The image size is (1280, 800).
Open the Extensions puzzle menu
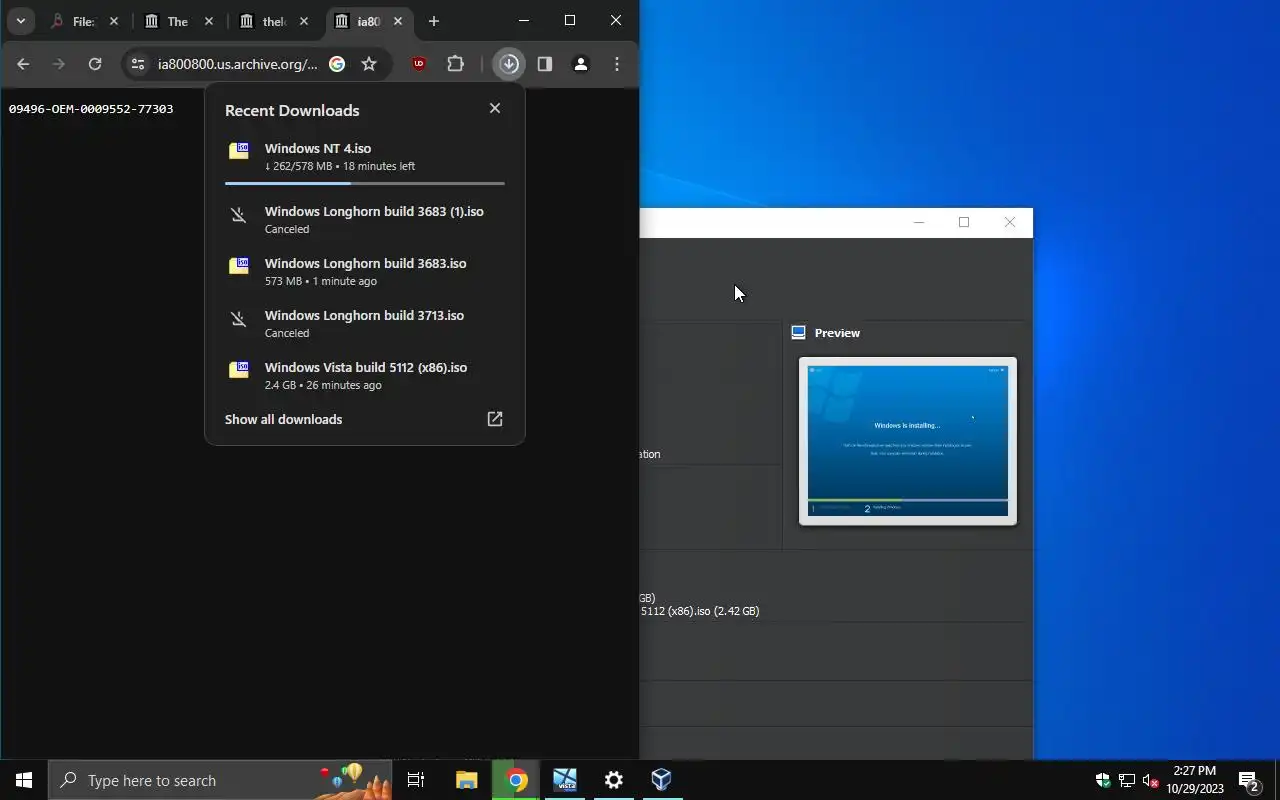(x=455, y=64)
